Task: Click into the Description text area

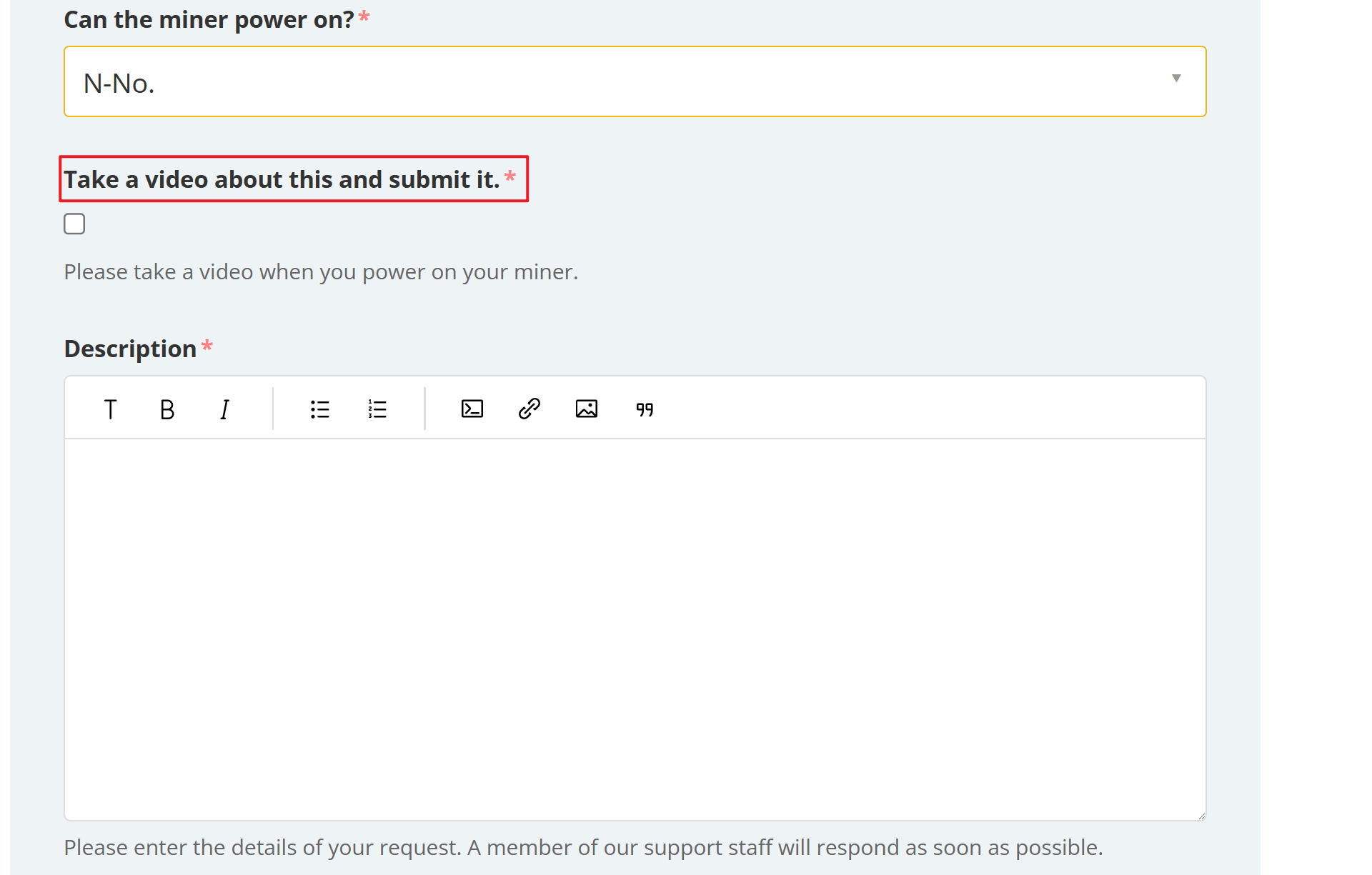Action: [635, 629]
